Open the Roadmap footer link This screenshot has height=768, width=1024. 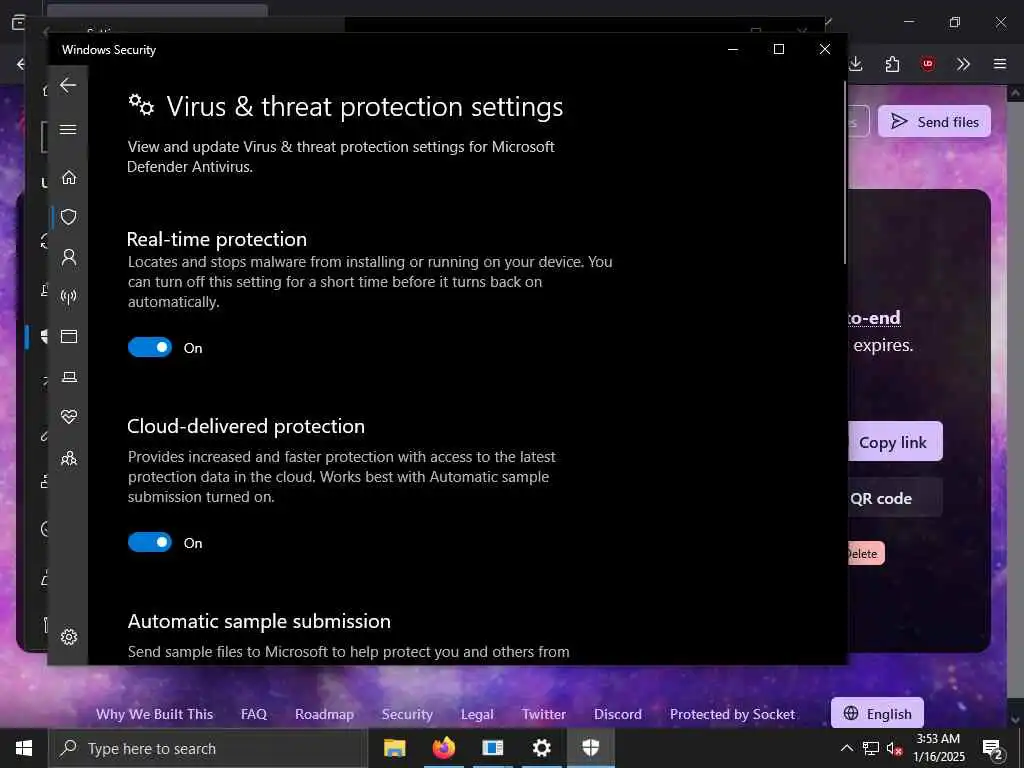point(324,714)
